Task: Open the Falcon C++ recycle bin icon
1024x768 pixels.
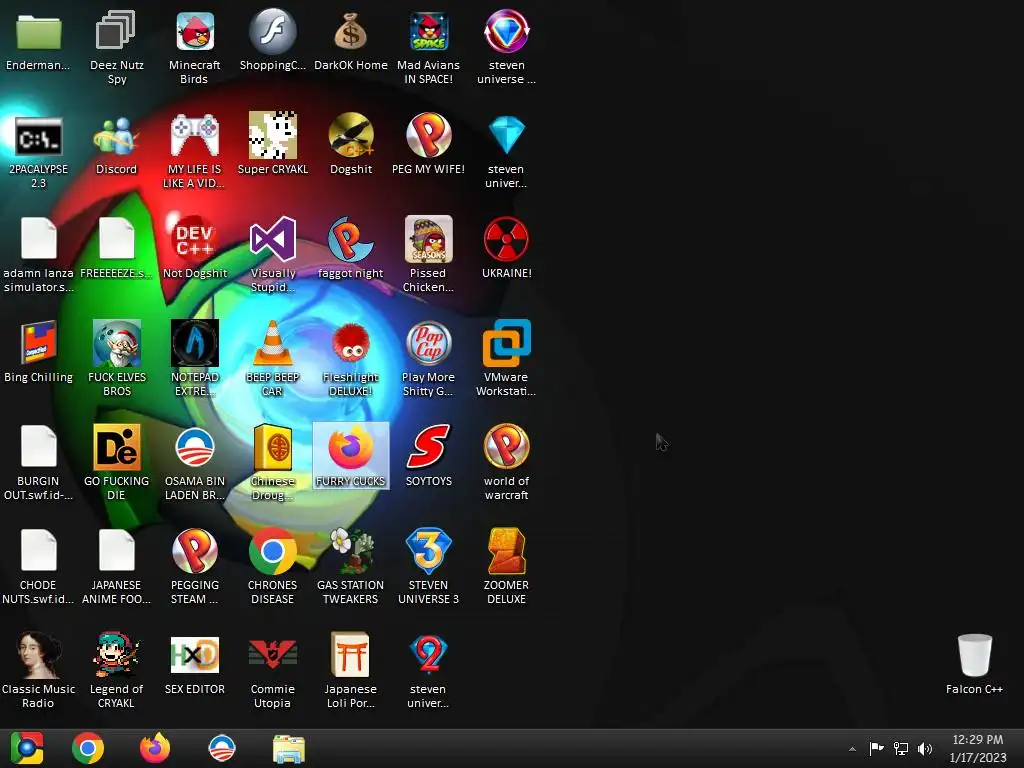Action: pos(974,655)
